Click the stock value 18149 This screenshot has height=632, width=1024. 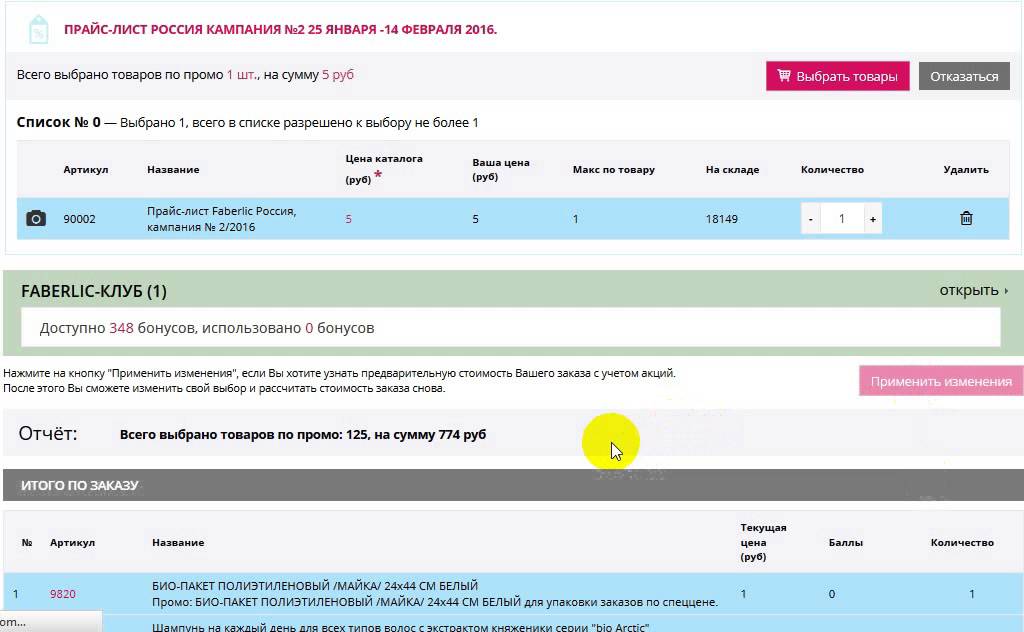pos(722,219)
